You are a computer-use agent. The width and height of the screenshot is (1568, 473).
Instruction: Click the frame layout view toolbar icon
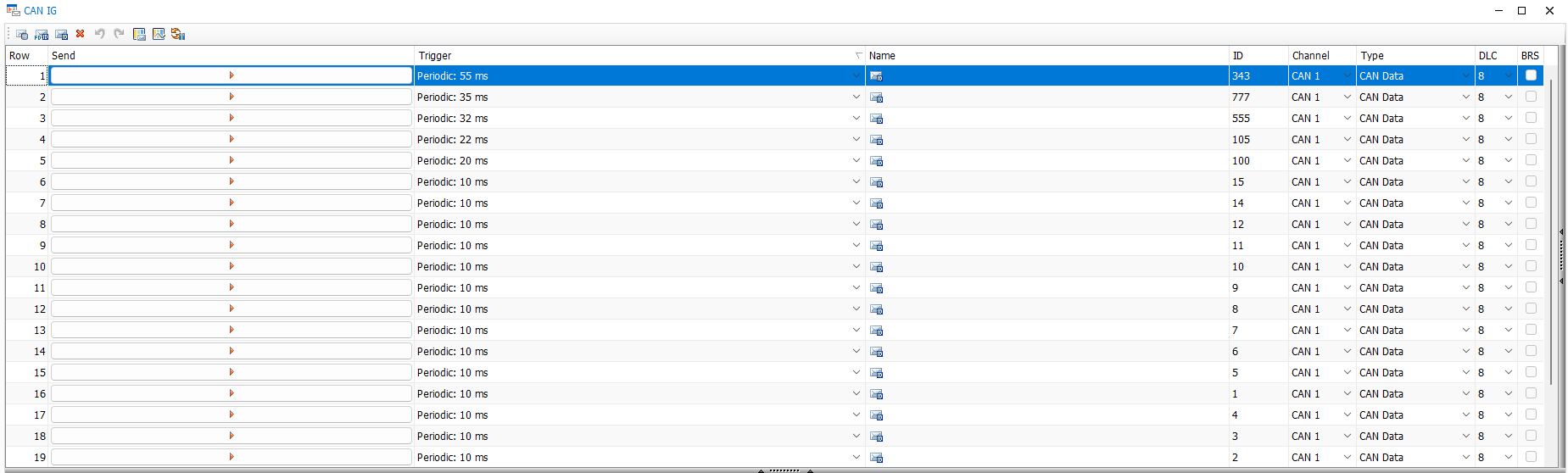point(139,34)
